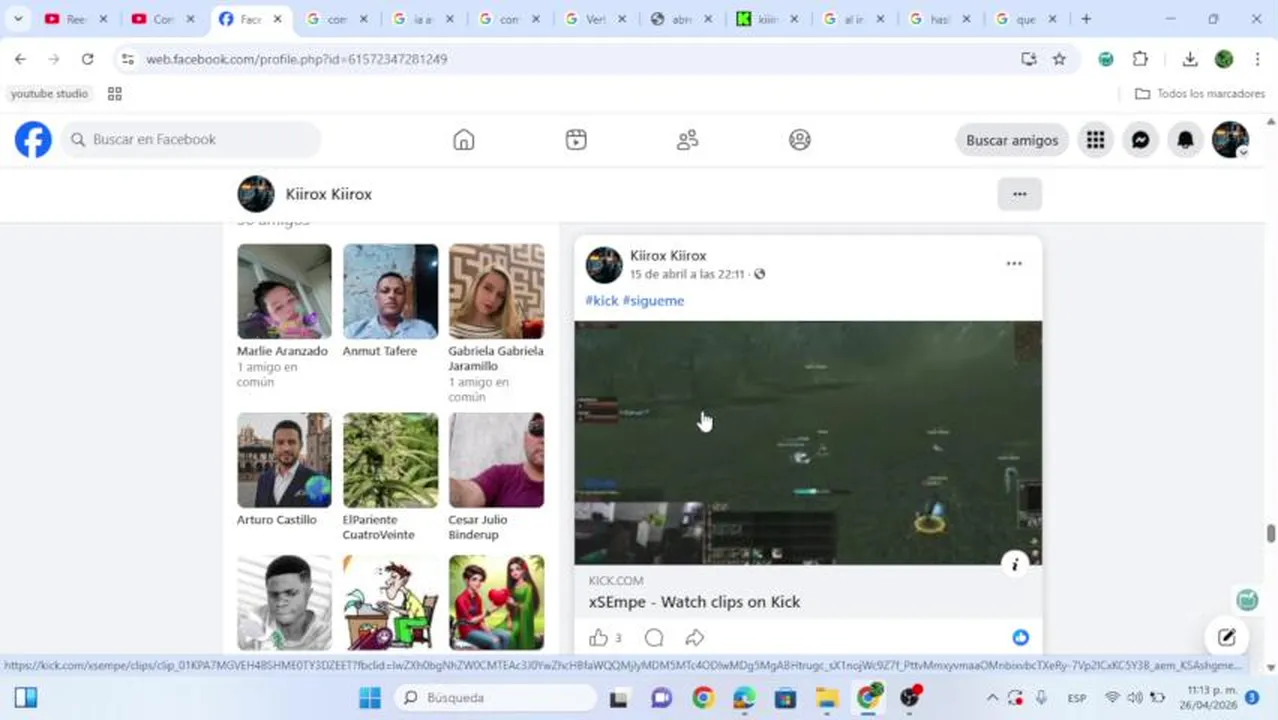1278x720 pixels.
Task: Click the info icon on the Kick link preview
Action: tap(1015, 564)
